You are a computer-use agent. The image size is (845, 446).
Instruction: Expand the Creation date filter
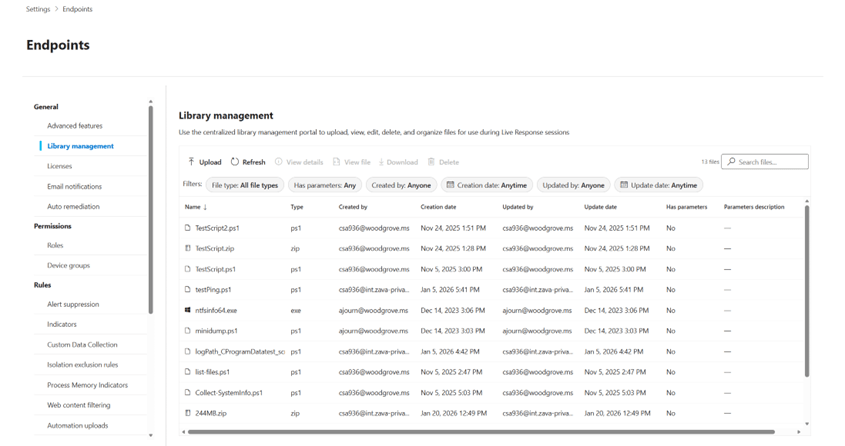(x=486, y=185)
